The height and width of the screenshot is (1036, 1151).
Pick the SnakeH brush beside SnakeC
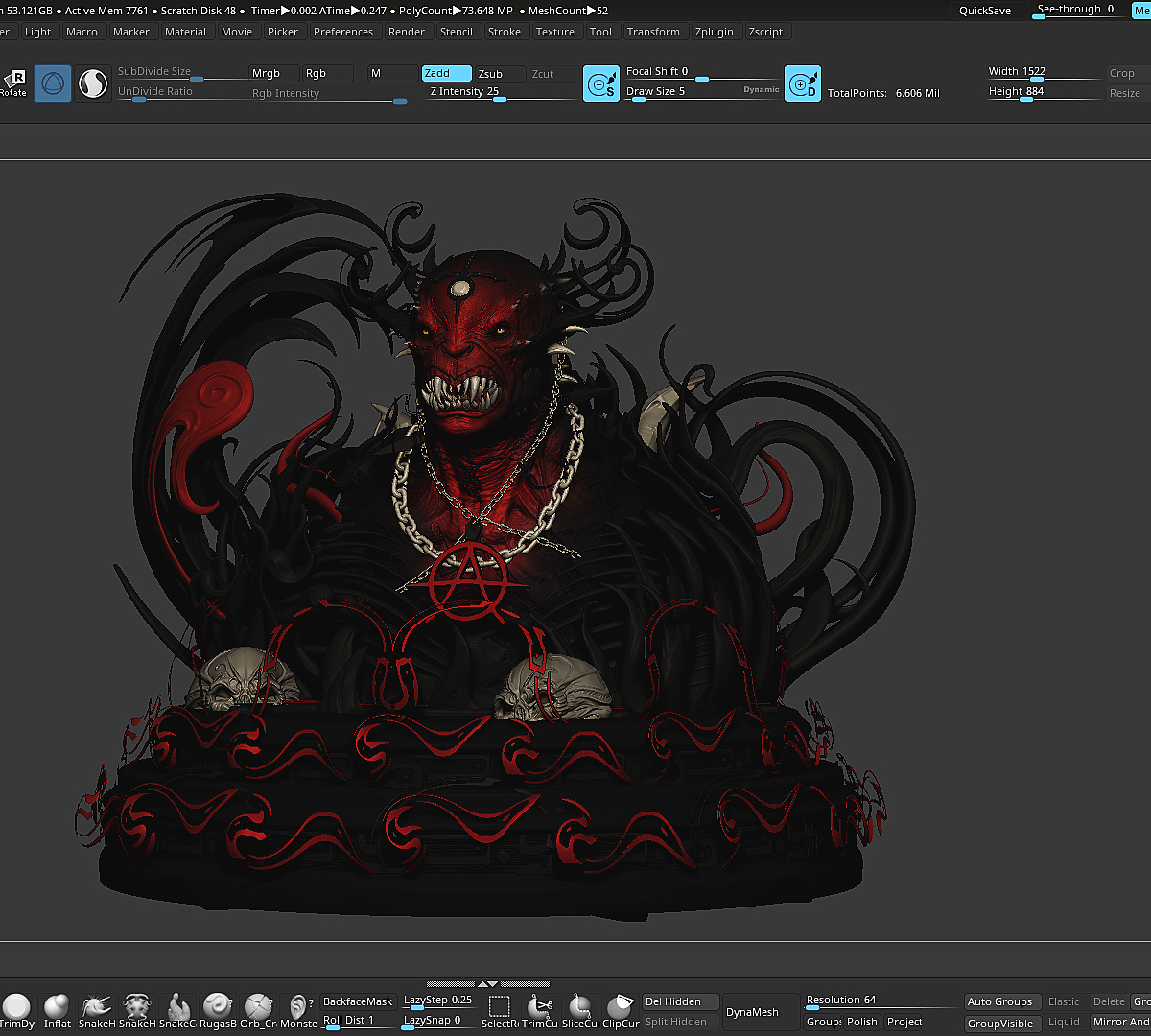pyautogui.click(x=137, y=1011)
